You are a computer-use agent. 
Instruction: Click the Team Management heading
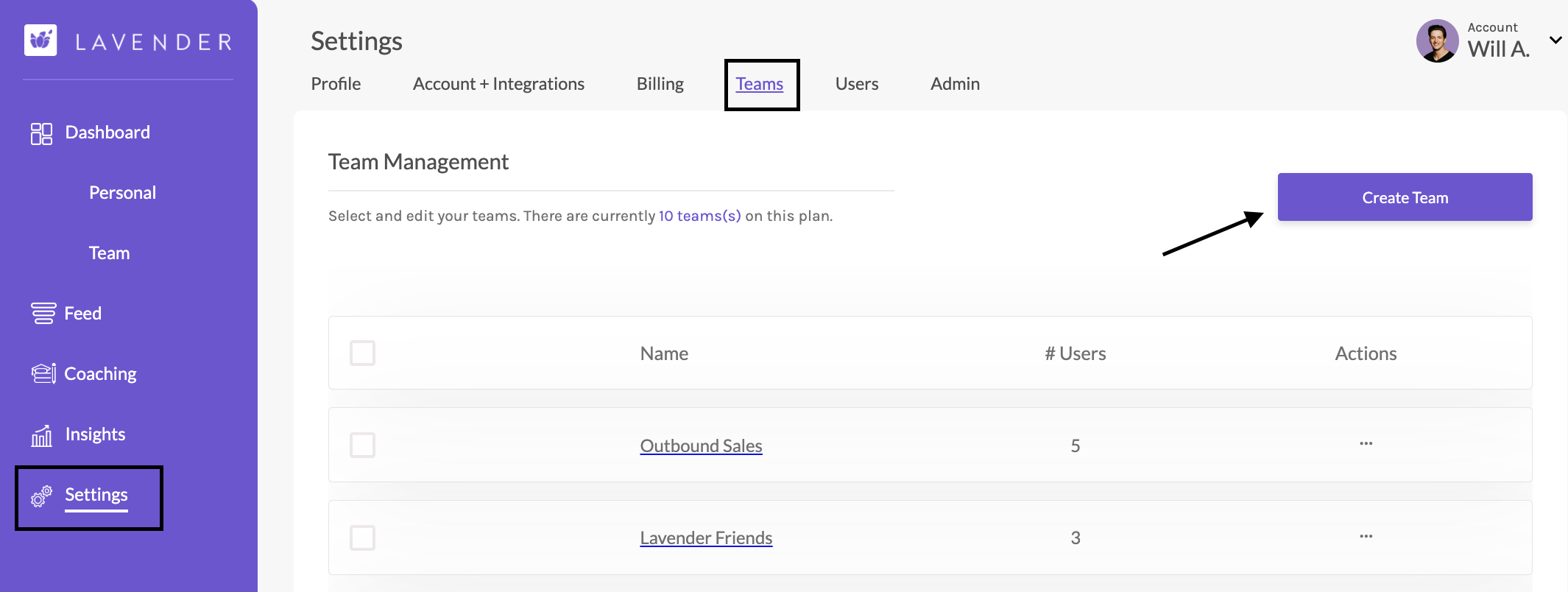click(418, 162)
